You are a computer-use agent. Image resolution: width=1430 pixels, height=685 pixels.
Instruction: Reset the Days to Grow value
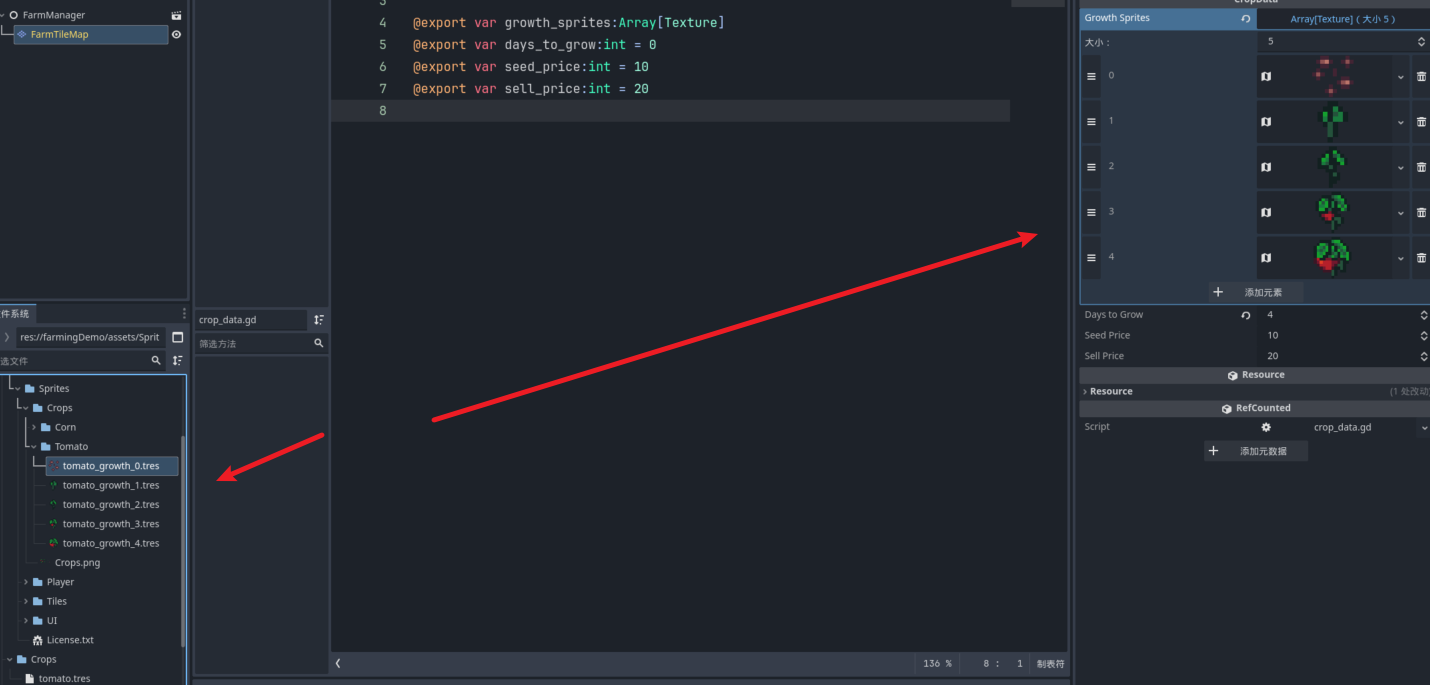click(1245, 315)
